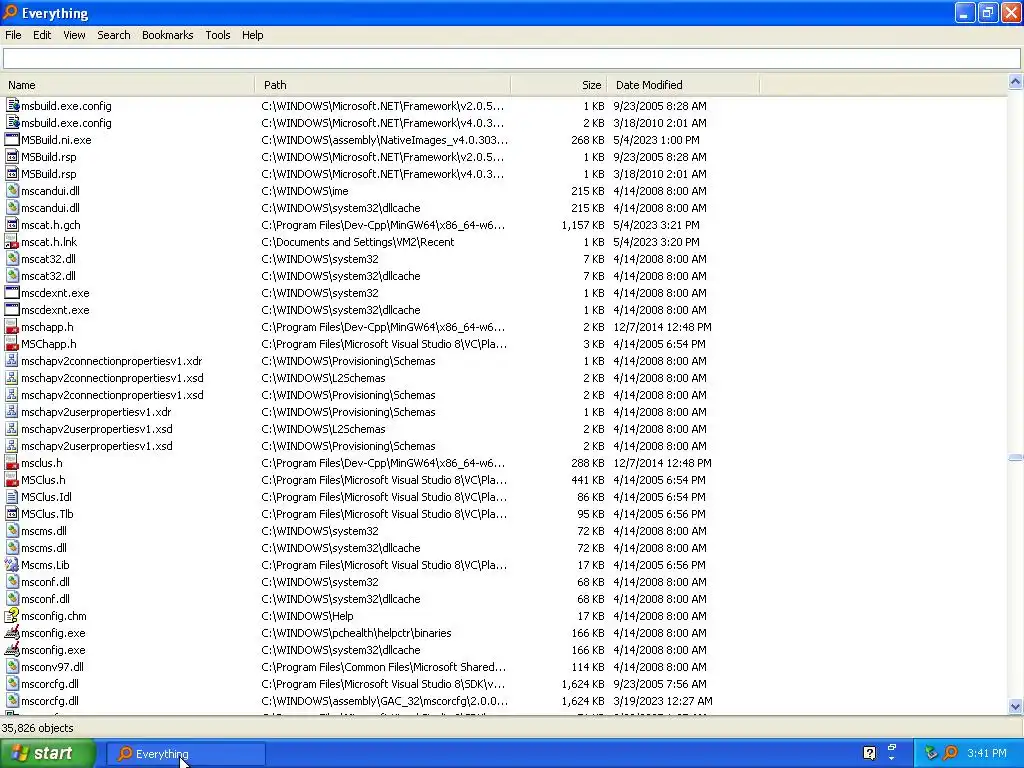Select file name mscat.h.lnk
This screenshot has width=1024, height=768.
(49, 242)
